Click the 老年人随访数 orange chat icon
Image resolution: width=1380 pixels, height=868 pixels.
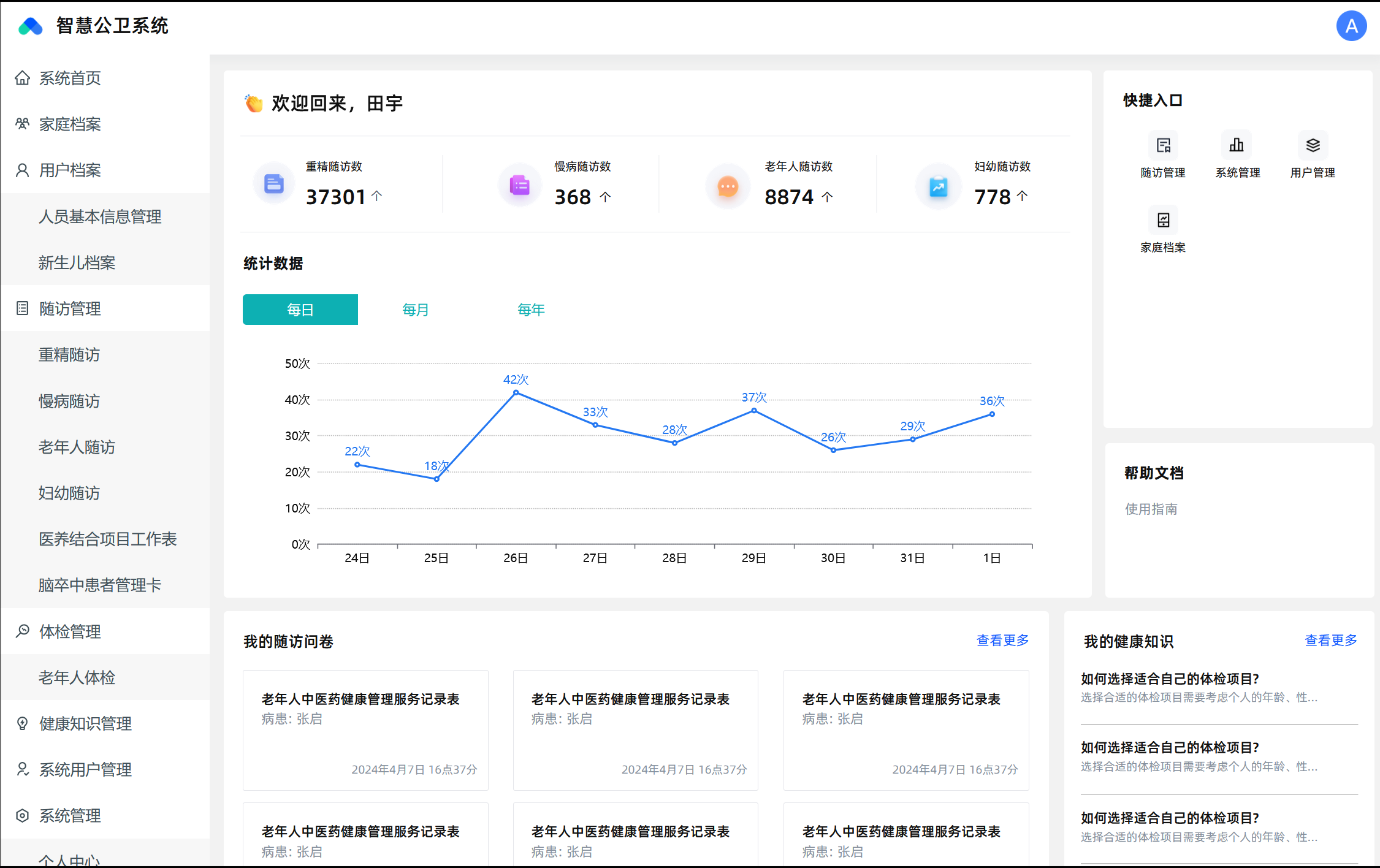click(728, 186)
